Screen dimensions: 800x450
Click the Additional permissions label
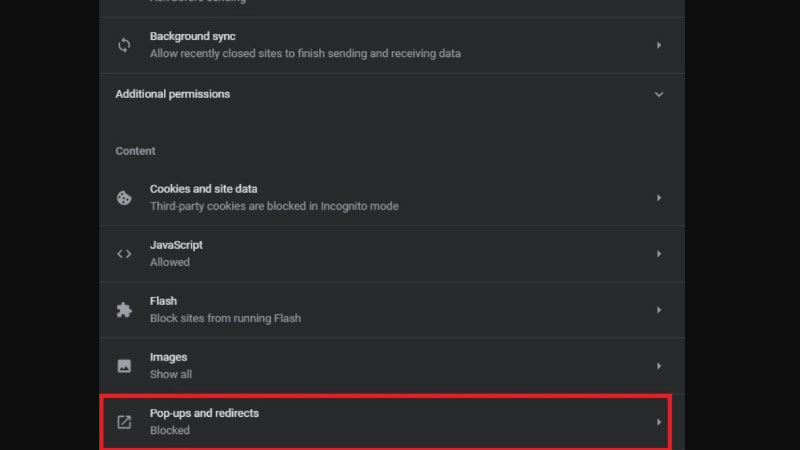click(x=172, y=94)
